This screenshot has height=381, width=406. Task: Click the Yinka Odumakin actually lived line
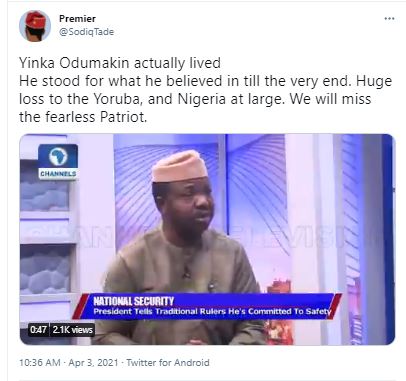[x=120, y=63]
